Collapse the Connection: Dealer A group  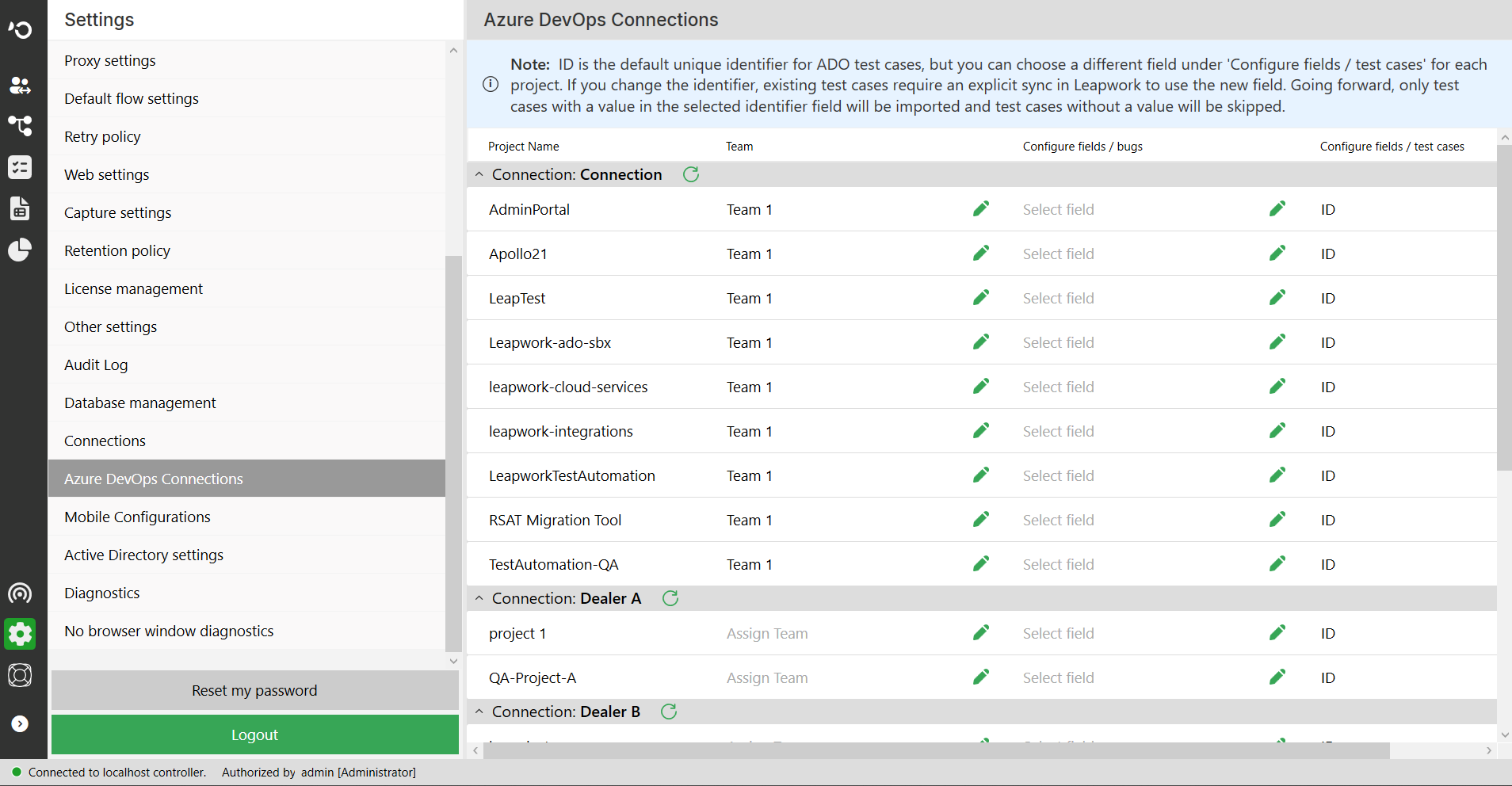pos(479,598)
